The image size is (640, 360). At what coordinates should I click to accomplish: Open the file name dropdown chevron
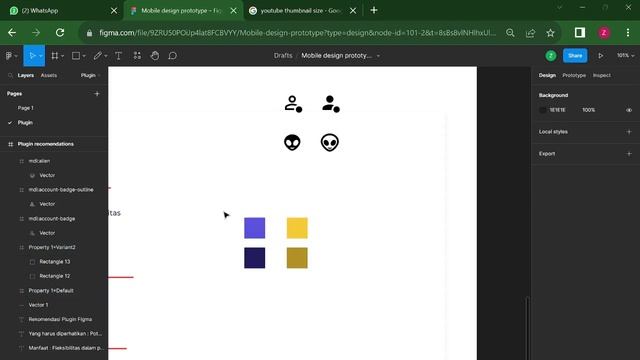pyautogui.click(x=378, y=56)
